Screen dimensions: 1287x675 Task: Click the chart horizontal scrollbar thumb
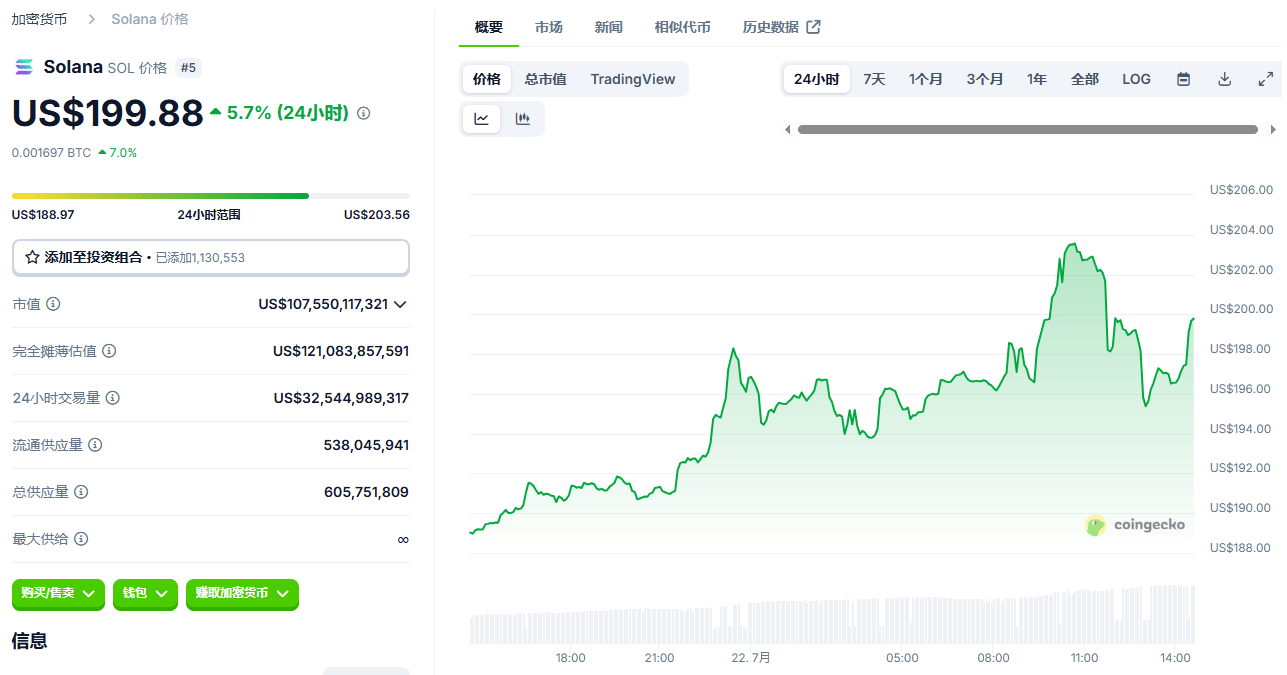[1028, 129]
